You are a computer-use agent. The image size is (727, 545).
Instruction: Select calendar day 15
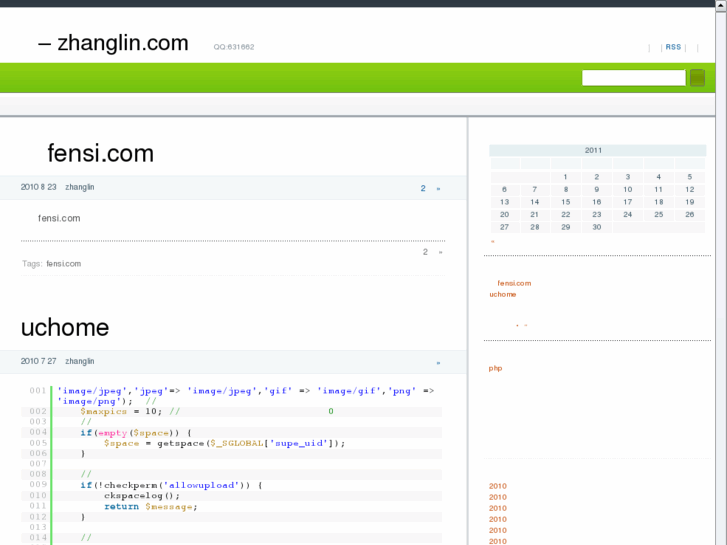566,202
